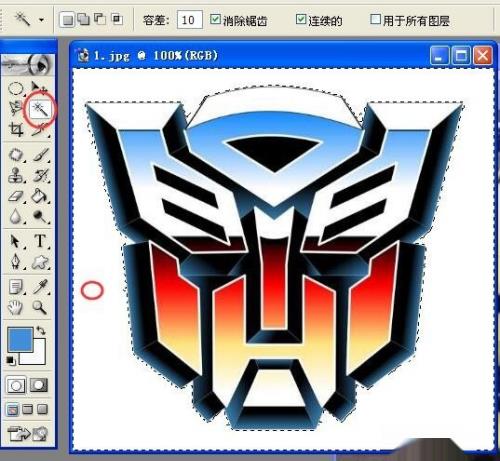Image resolution: width=500 pixels, height=461 pixels.
Task: Select the Slice tool
Action: tap(41, 130)
